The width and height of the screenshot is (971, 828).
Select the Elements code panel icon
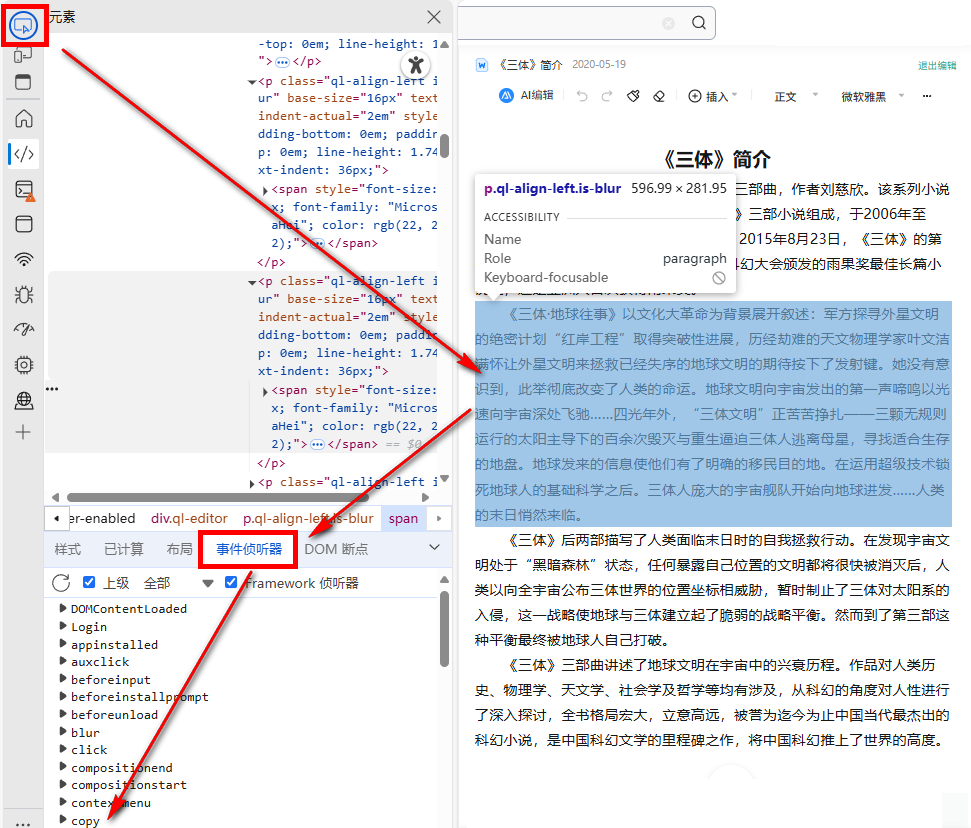pos(24,154)
